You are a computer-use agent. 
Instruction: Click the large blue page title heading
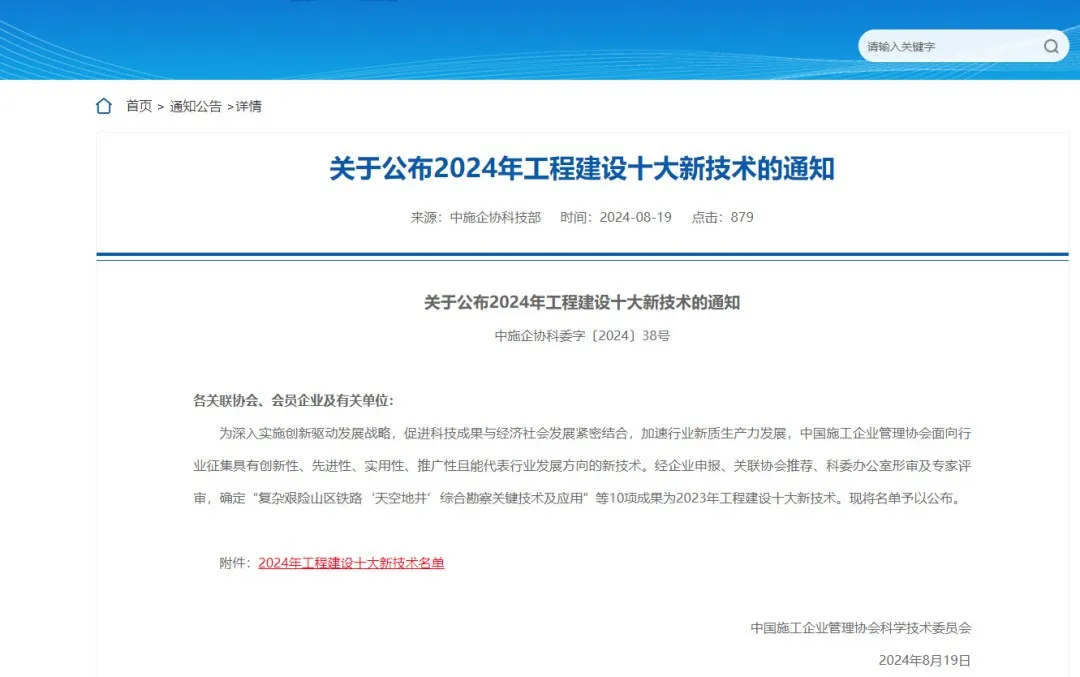[x=582, y=169]
